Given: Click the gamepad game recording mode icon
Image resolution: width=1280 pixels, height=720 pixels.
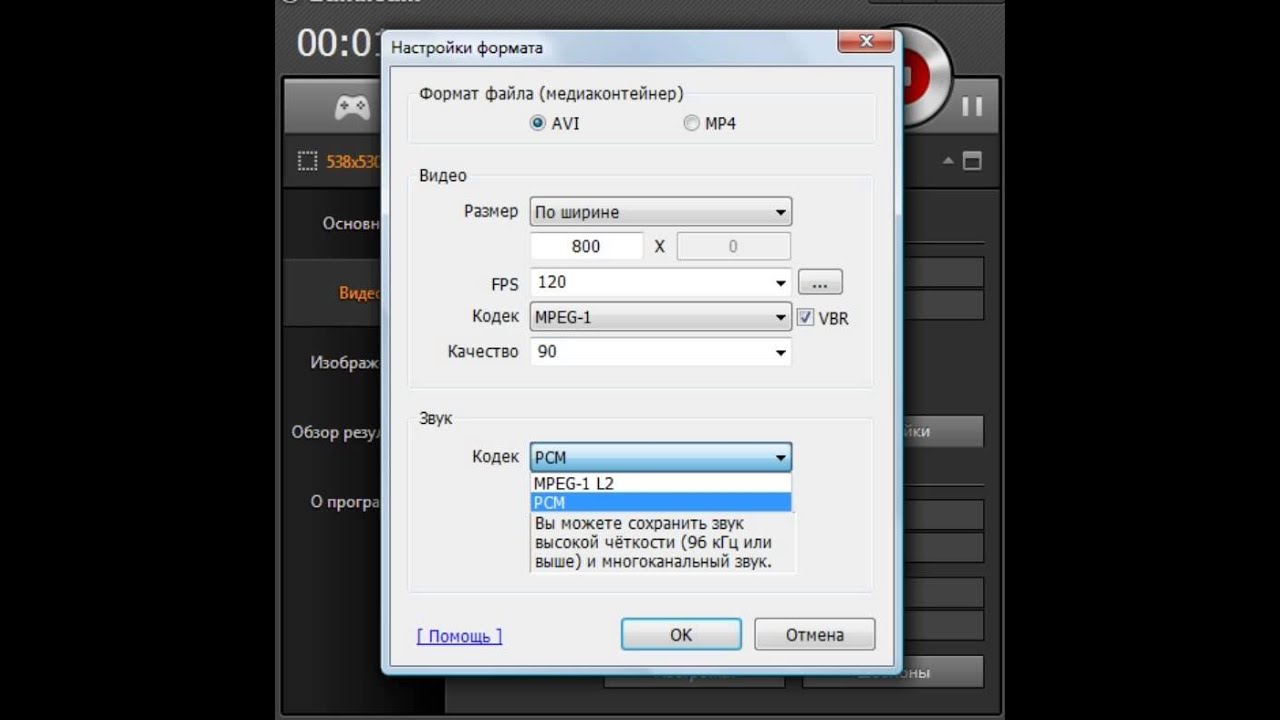Looking at the screenshot, I should coord(351,107).
